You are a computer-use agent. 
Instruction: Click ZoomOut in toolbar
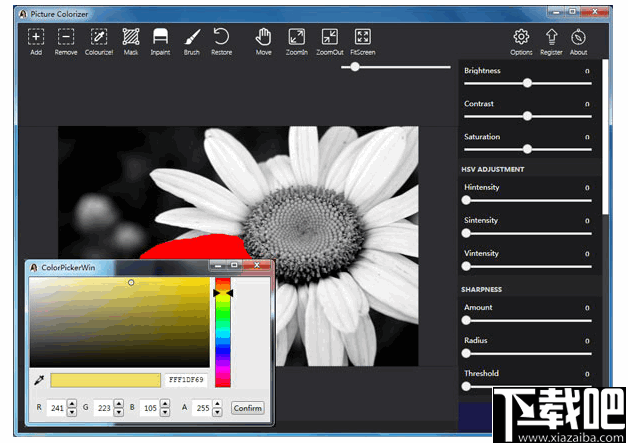pos(330,42)
